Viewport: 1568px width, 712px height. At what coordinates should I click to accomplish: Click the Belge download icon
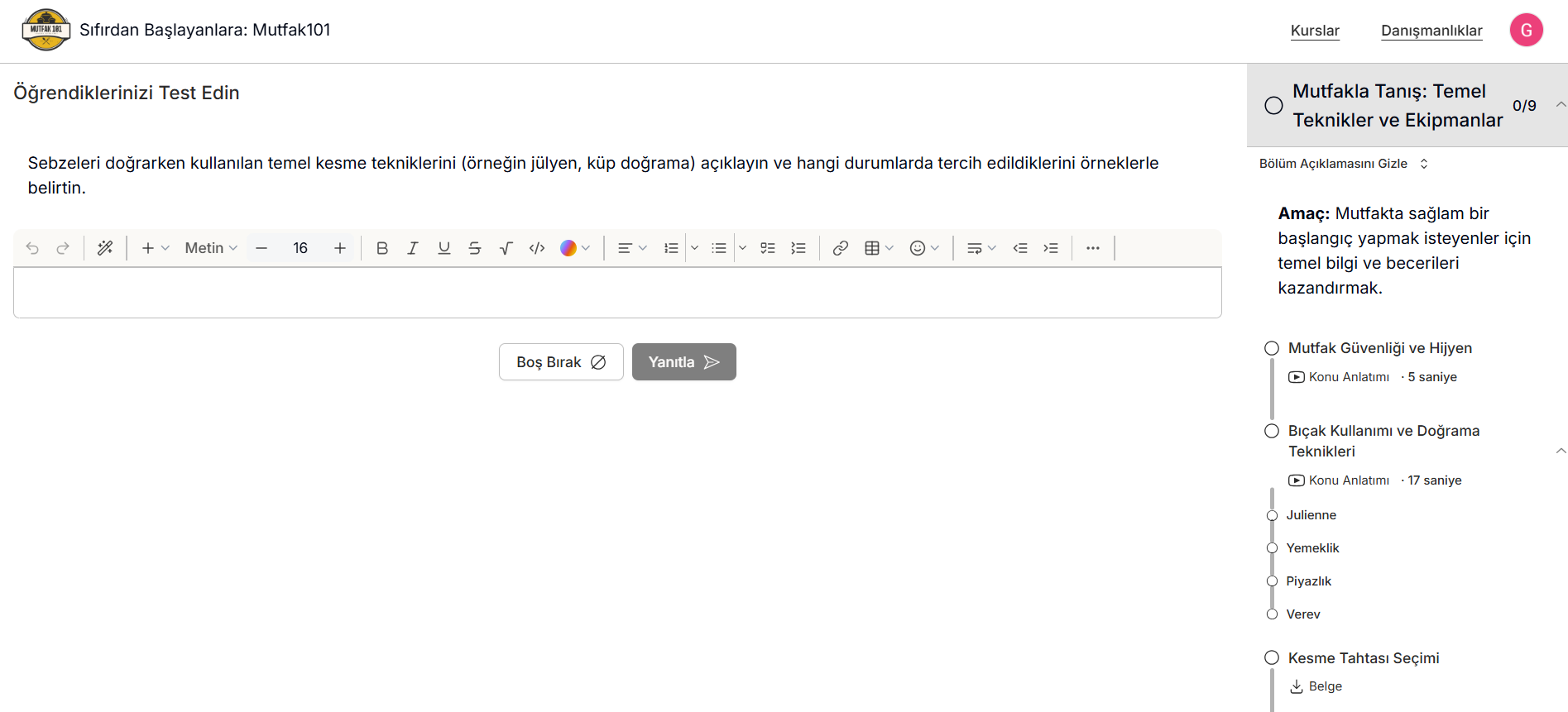point(1297,686)
